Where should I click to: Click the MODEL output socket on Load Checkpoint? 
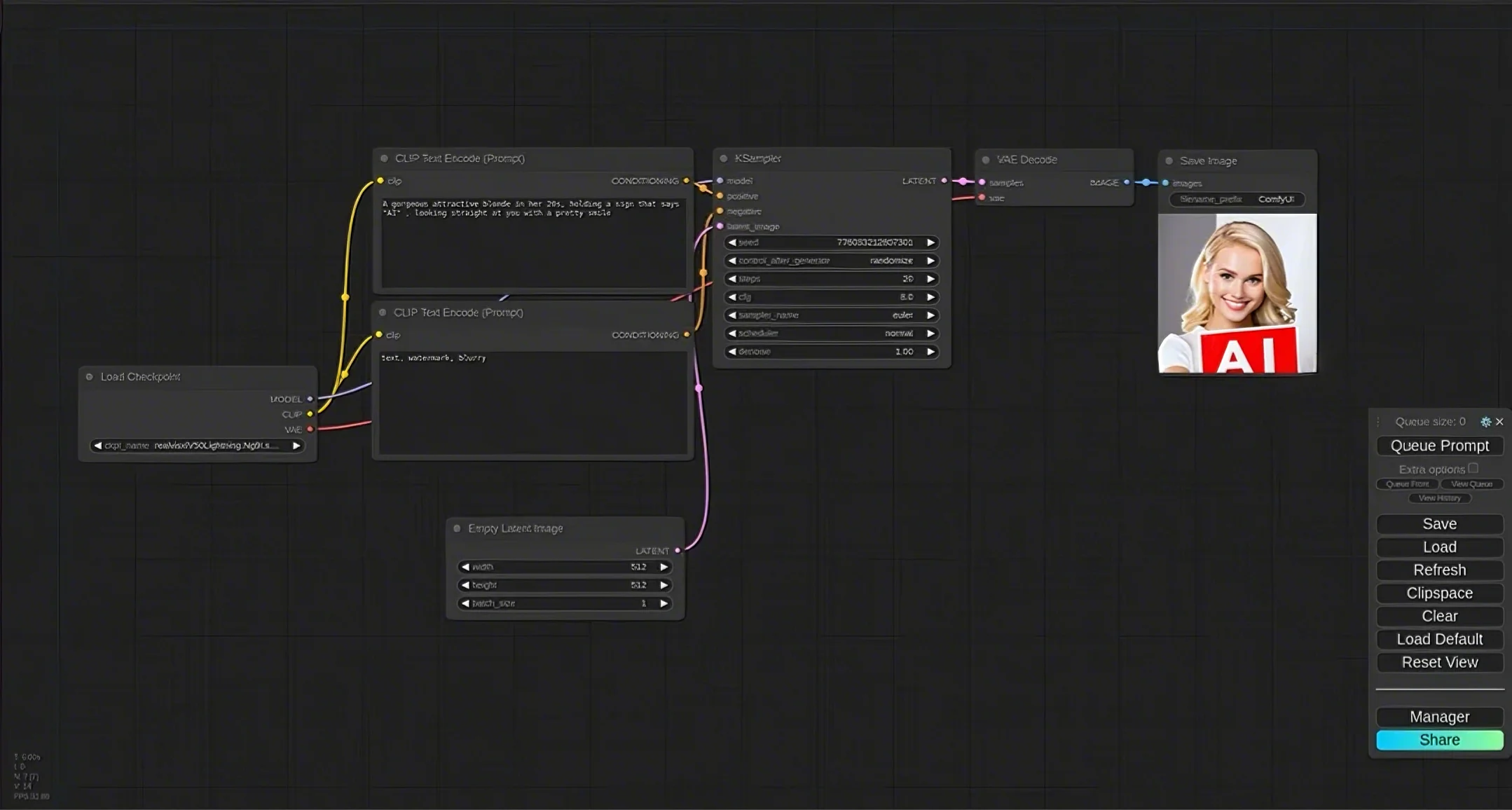(310, 399)
